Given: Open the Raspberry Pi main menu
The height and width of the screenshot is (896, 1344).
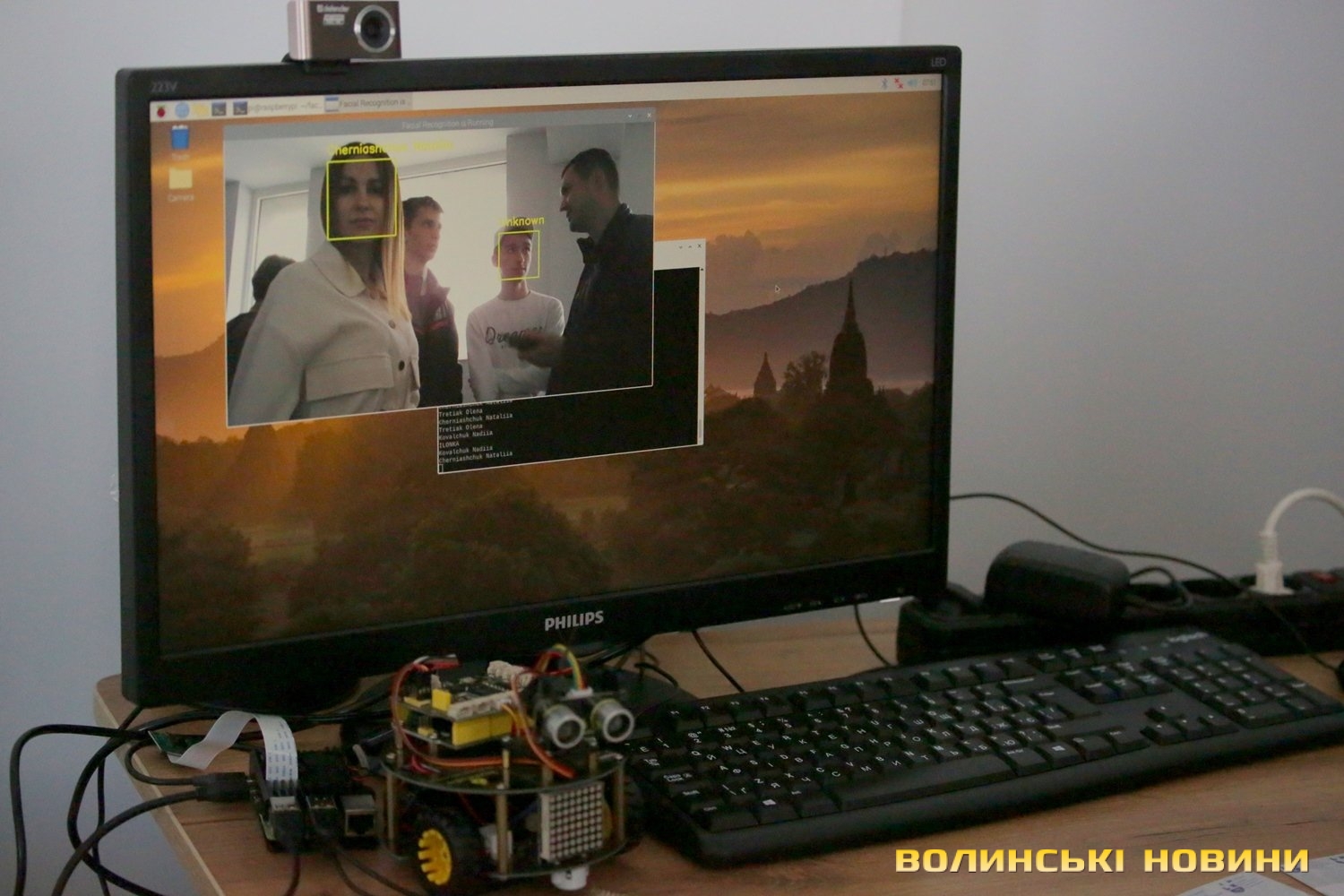Looking at the screenshot, I should tap(163, 109).
